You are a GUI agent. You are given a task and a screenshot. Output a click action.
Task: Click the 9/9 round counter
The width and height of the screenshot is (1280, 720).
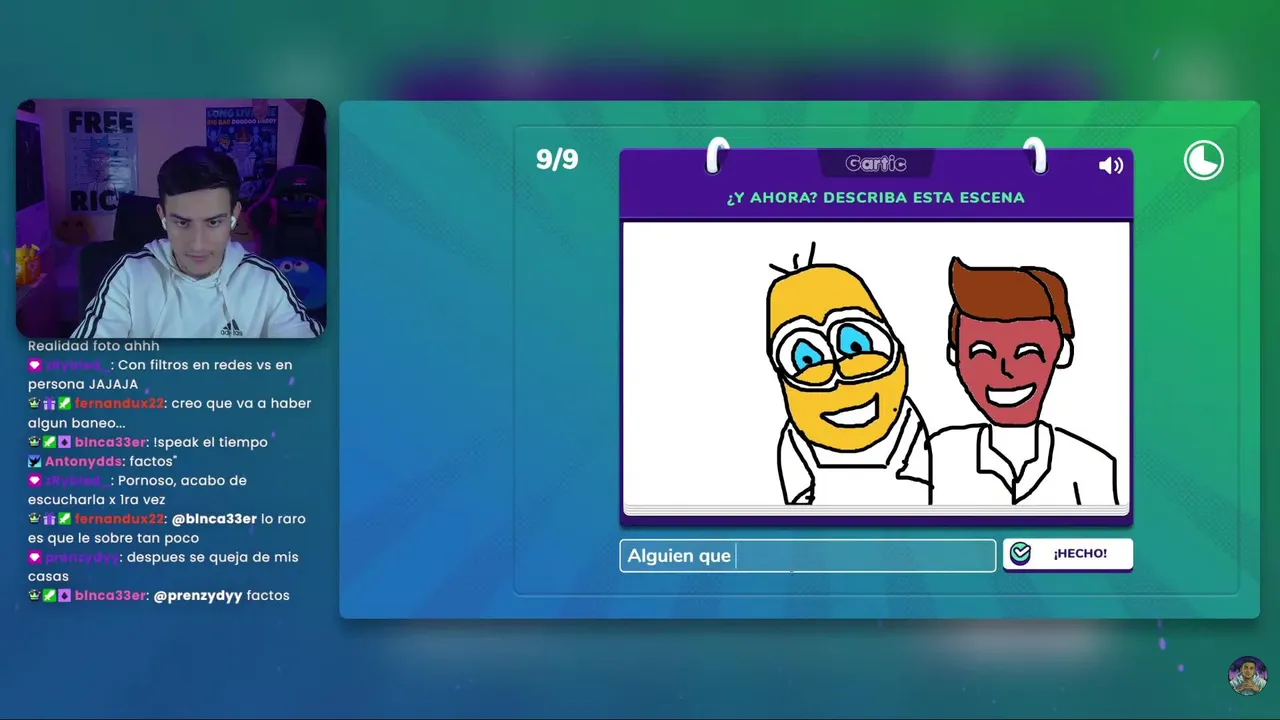coord(557,160)
